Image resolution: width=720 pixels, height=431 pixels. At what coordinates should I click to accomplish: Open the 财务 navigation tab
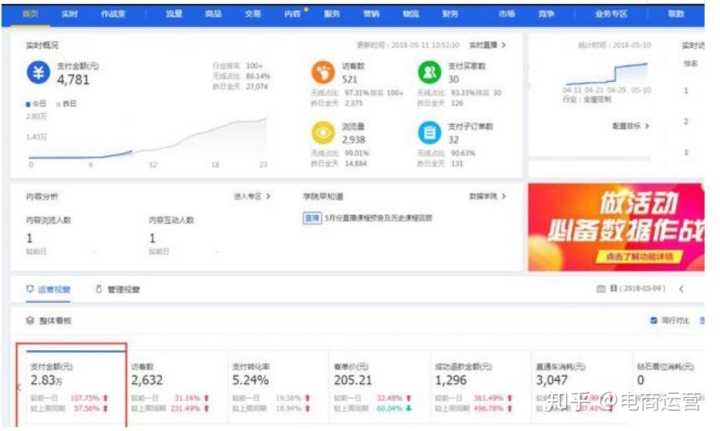point(450,14)
